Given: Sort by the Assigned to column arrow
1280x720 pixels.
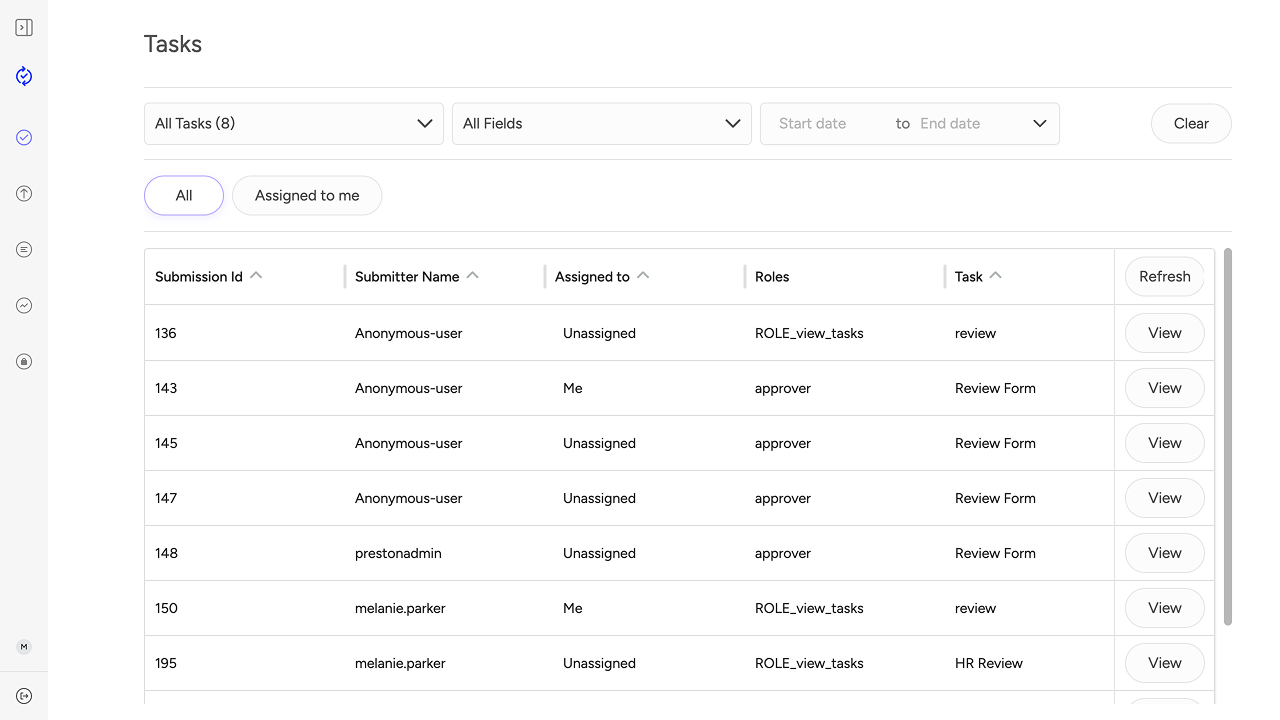Looking at the screenshot, I should (x=643, y=276).
